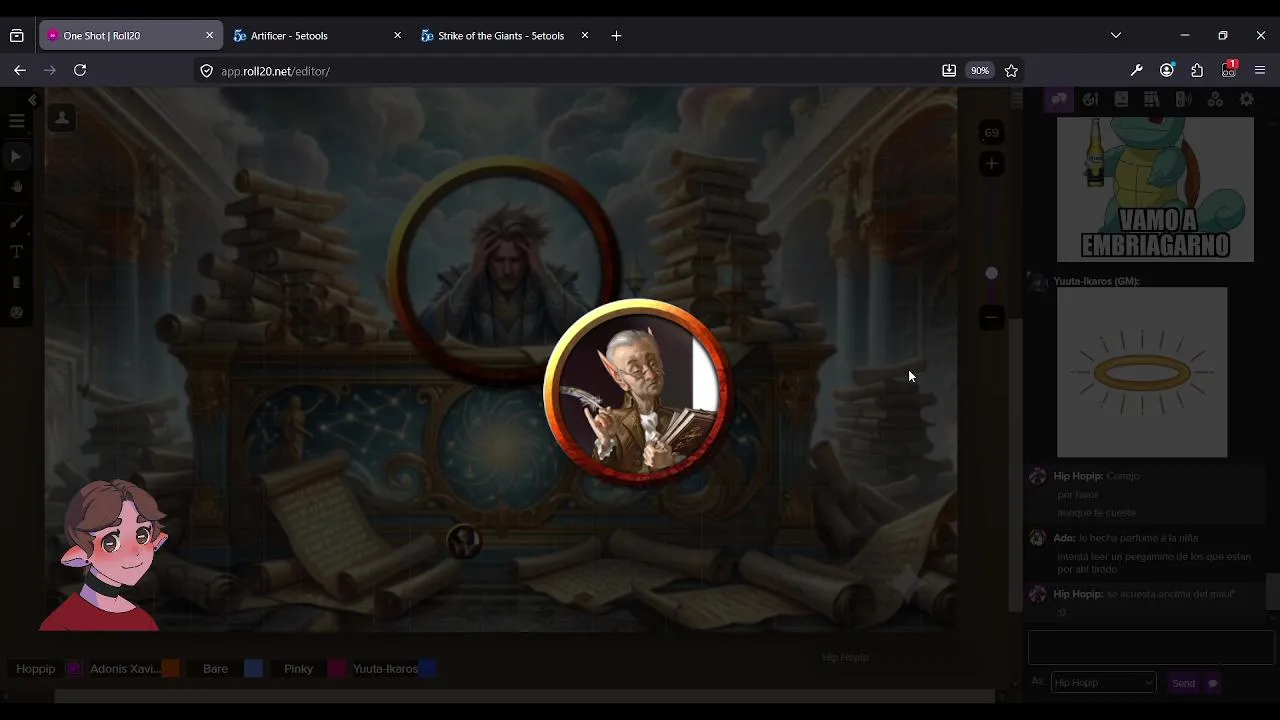
Task: Open the layers menu in toolbar
Action: [x=16, y=121]
